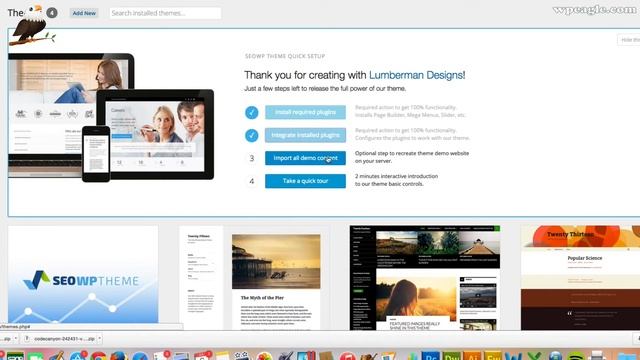Viewport: 640px width, 360px height.
Task: Select the Twenty Fifteen theme thumbnail
Action: pyautogui.click(x=254, y=278)
